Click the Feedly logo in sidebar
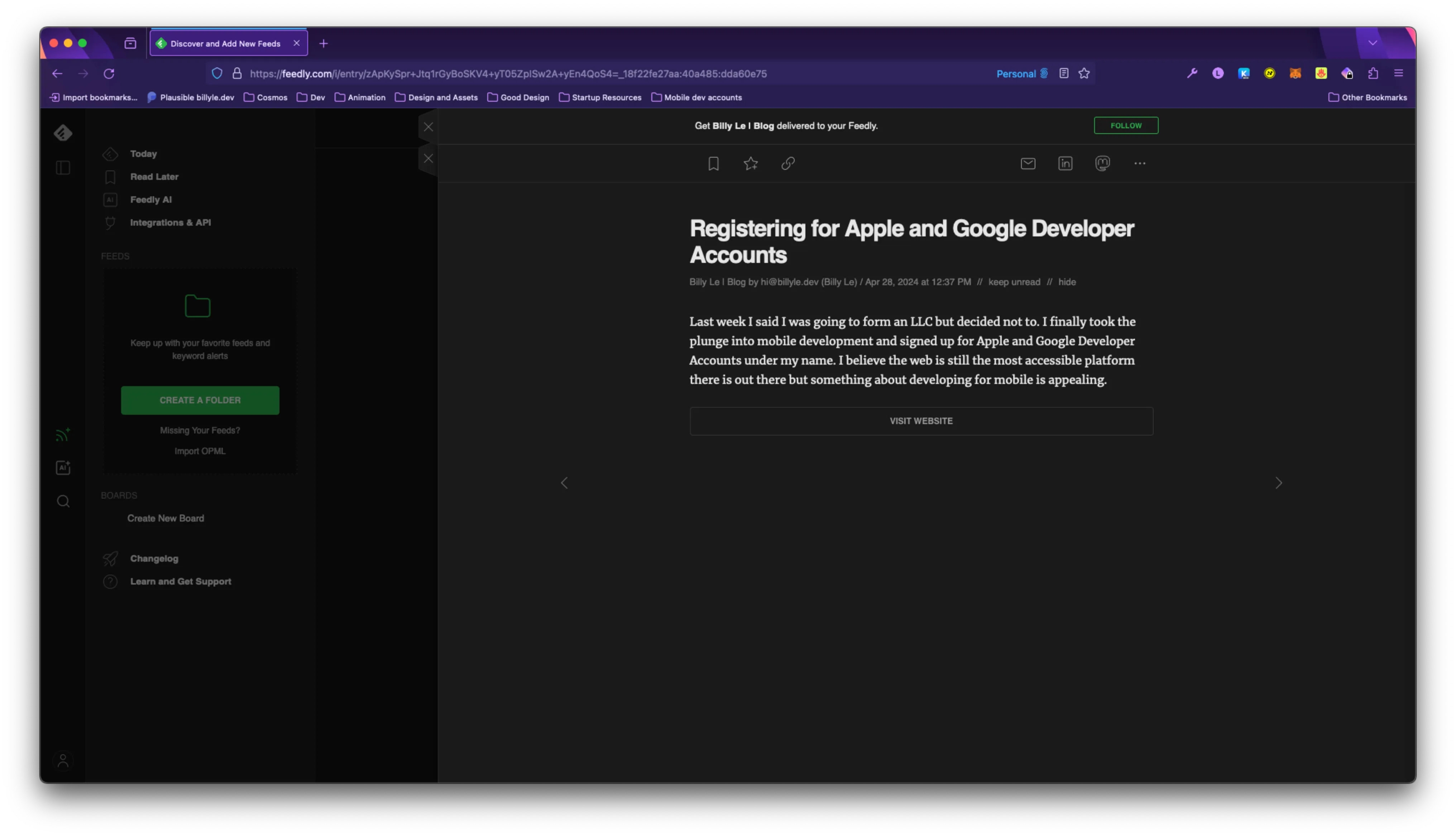 pyautogui.click(x=63, y=133)
